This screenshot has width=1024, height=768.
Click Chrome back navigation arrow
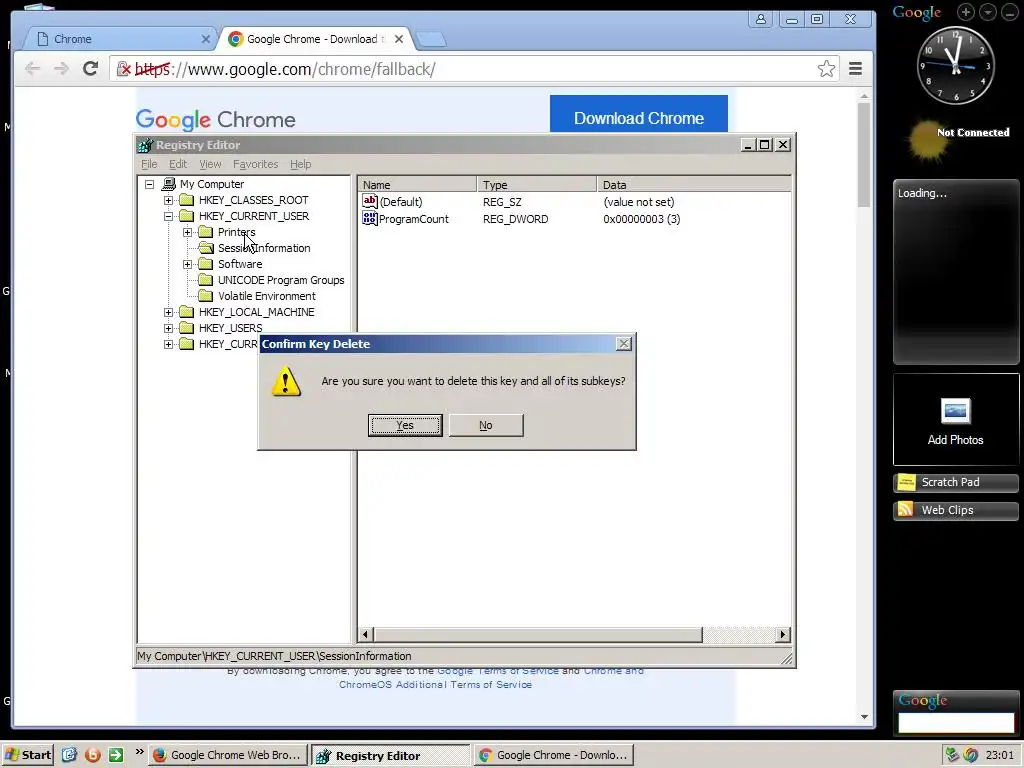click(32, 69)
